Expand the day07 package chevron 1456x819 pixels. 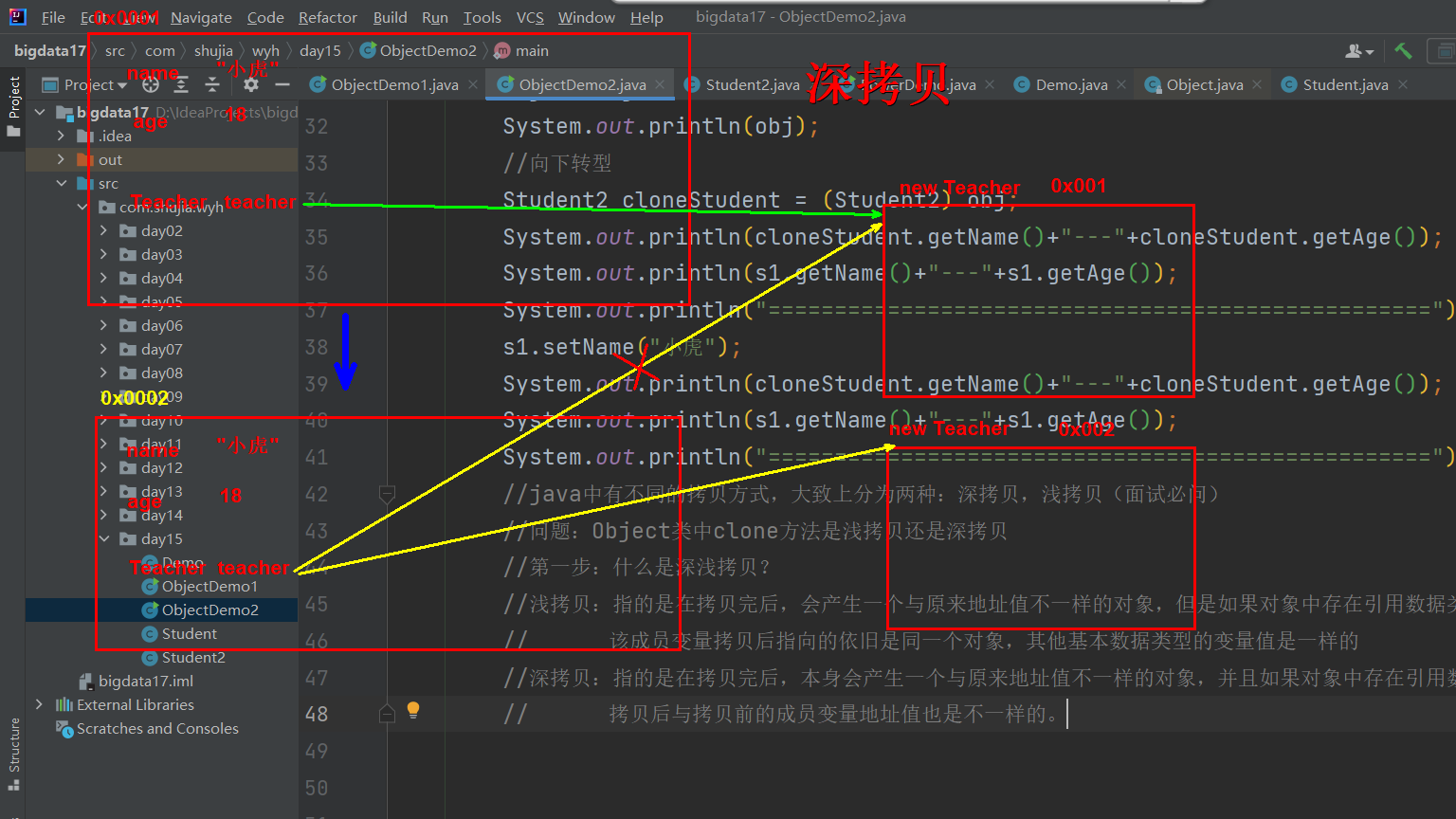point(103,349)
